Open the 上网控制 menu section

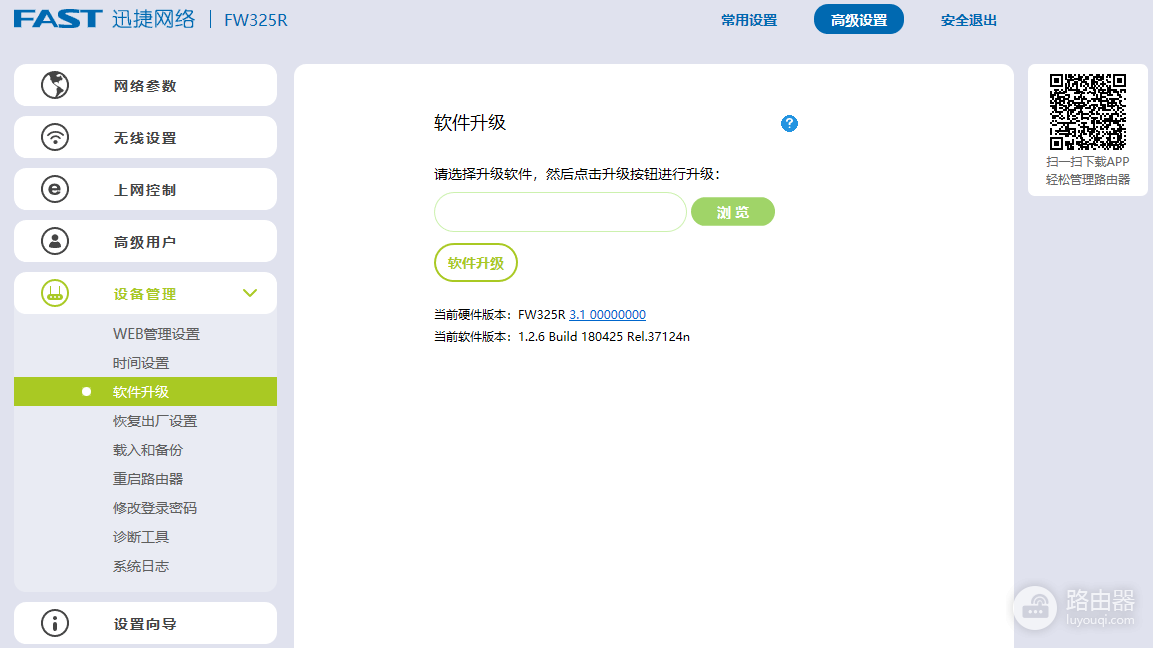146,190
